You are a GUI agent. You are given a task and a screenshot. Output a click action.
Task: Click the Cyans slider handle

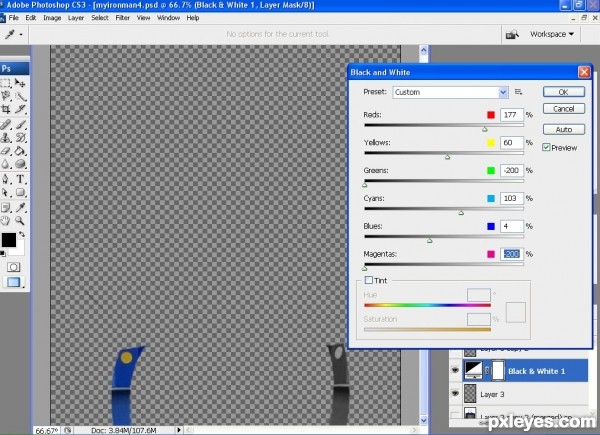(461, 213)
